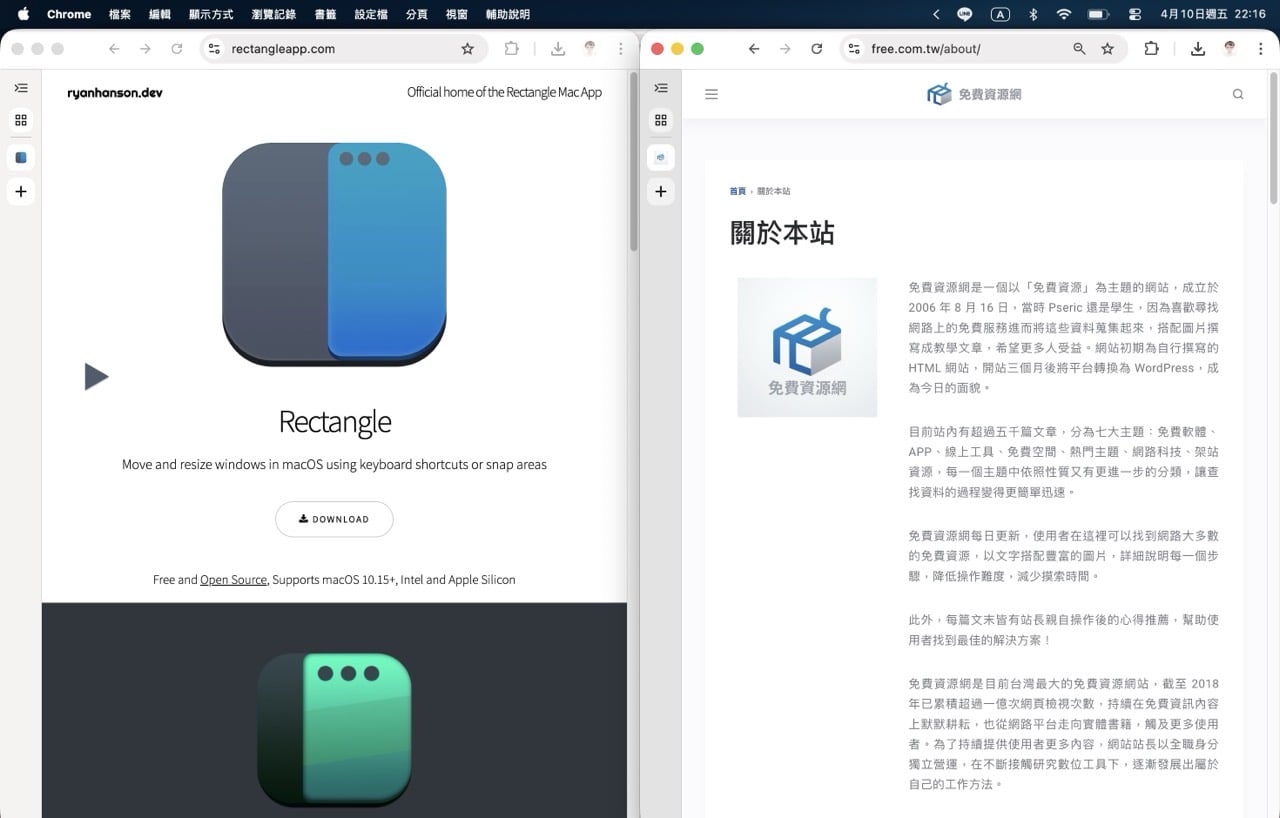The image size is (1280, 818).
Task: Open Extensions puzzle icon in right window
Action: pyautogui.click(x=1151, y=49)
